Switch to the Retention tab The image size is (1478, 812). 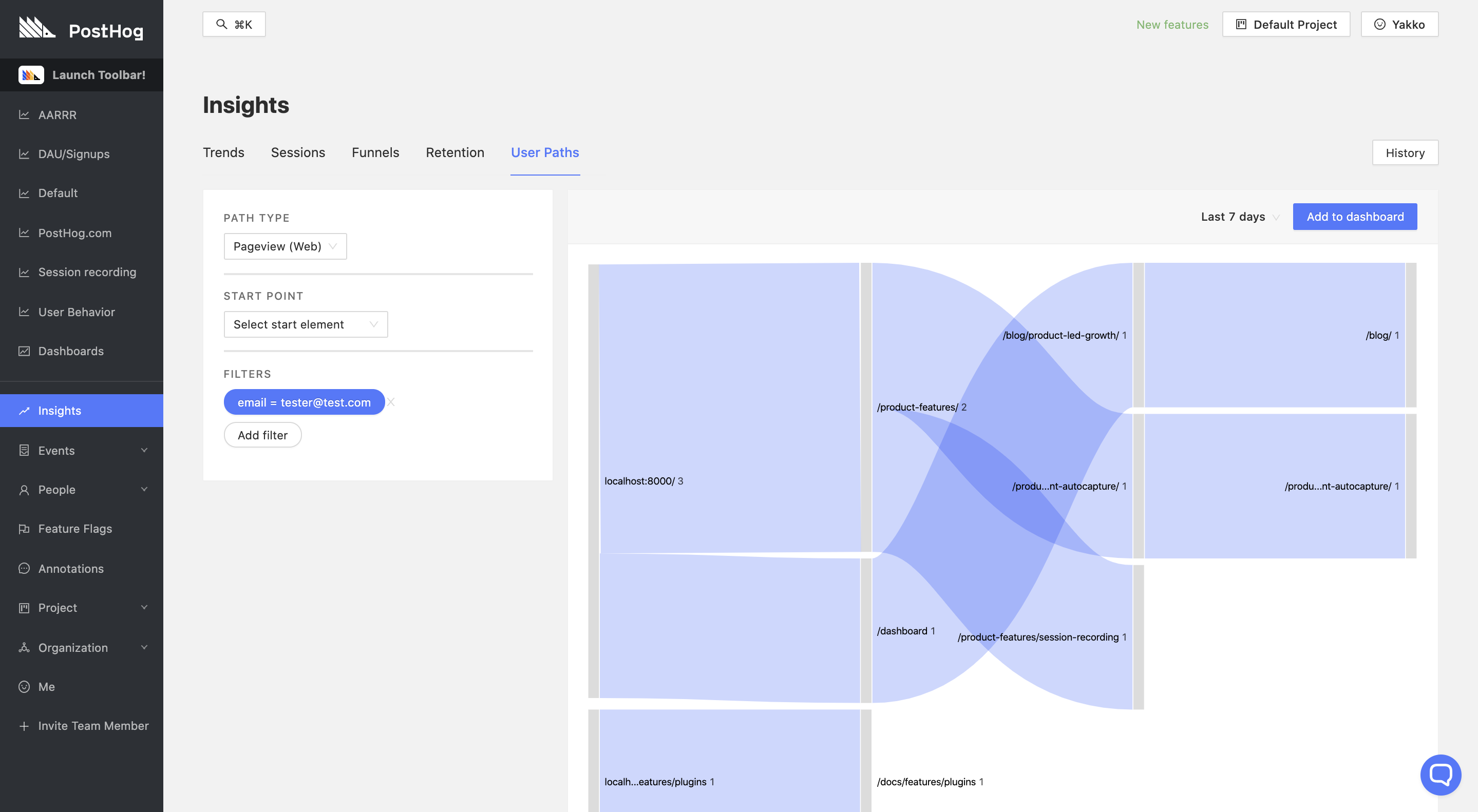point(455,152)
